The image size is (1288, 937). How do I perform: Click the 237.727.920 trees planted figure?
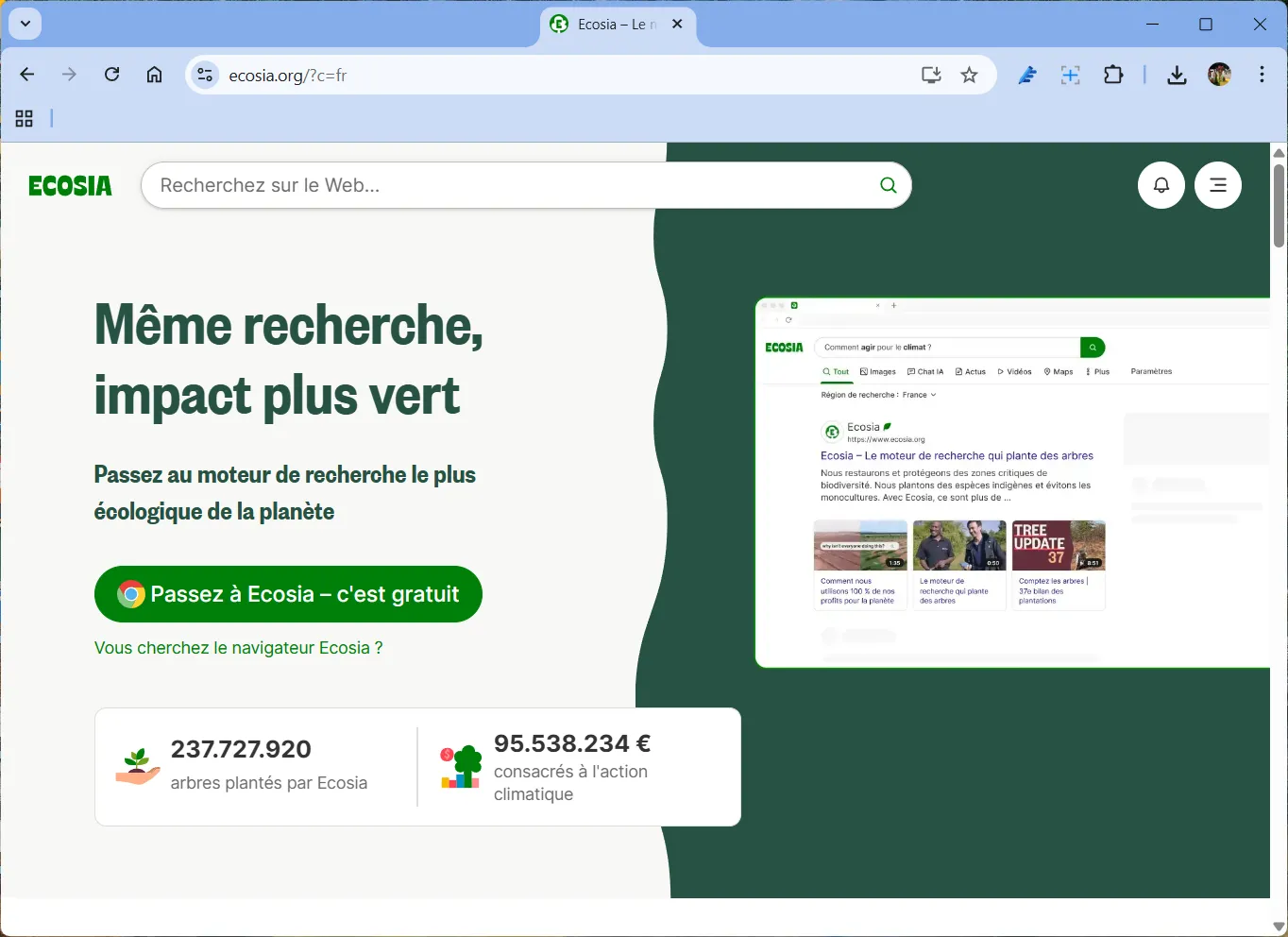pyautogui.click(x=241, y=749)
